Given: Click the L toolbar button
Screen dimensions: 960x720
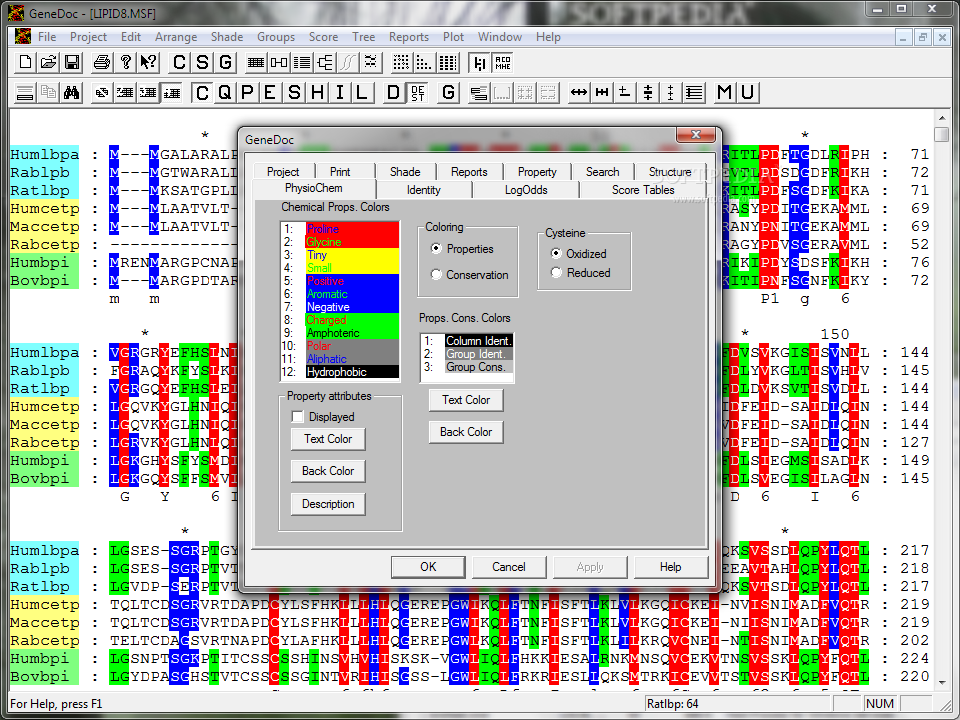Looking at the screenshot, I should coord(362,93).
